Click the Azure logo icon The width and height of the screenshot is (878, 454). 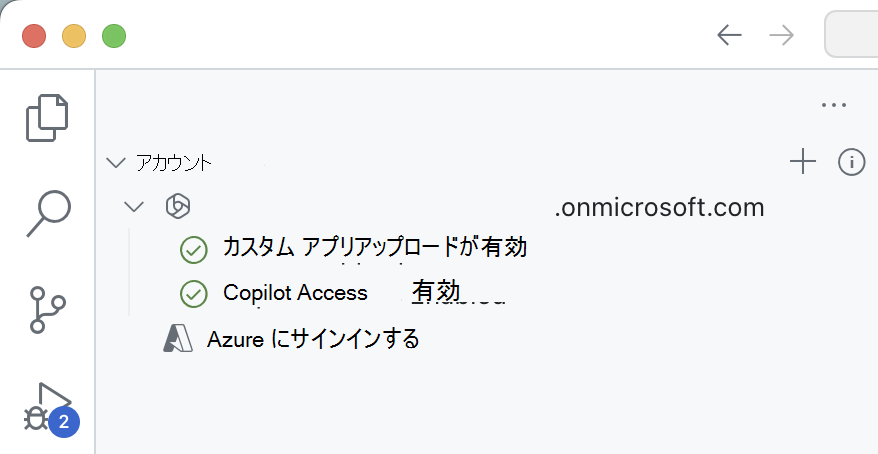[178, 339]
